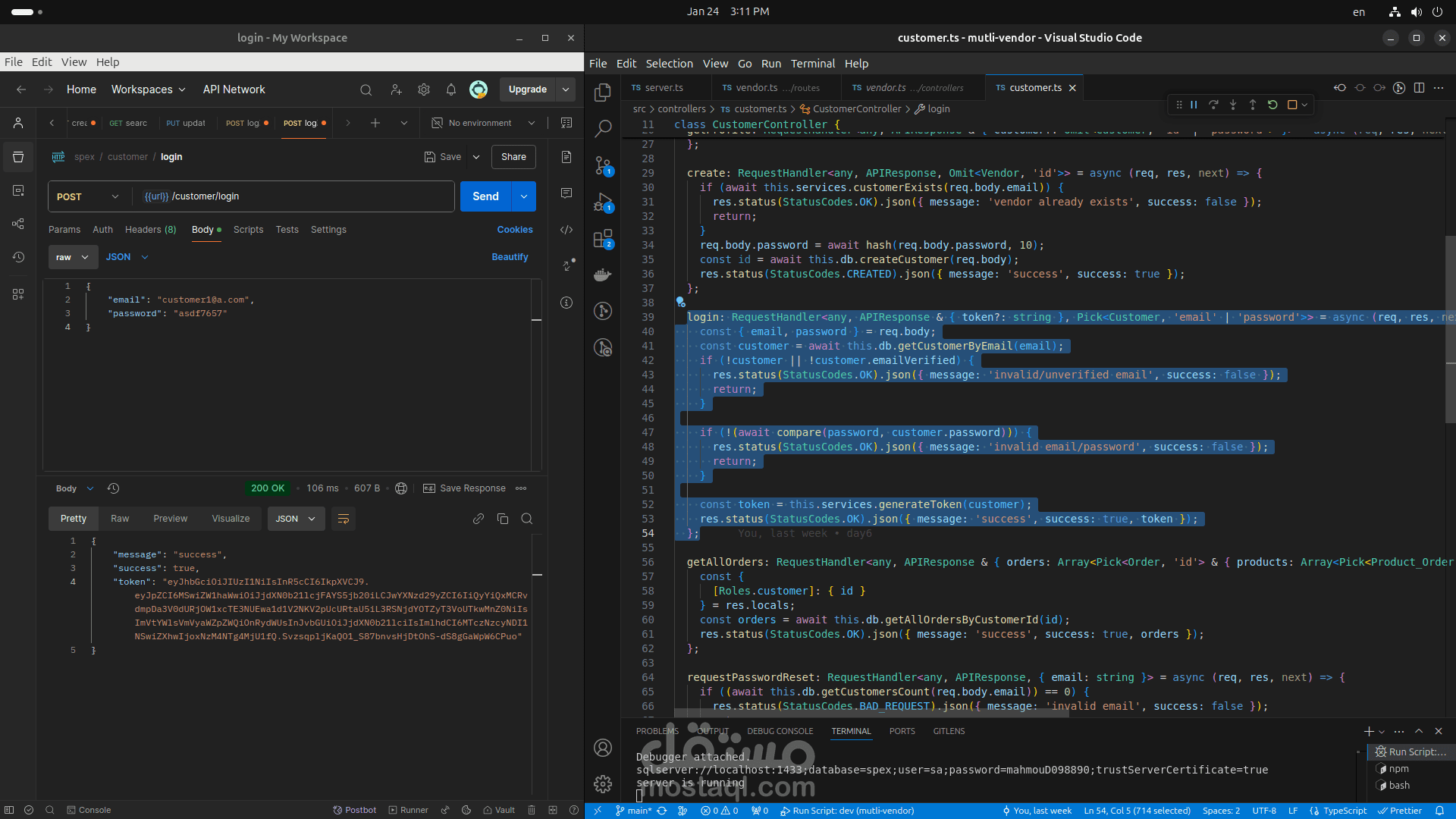This screenshot has width=1456, height=819.
Task: Click the Beautify link
Action: coord(510,257)
